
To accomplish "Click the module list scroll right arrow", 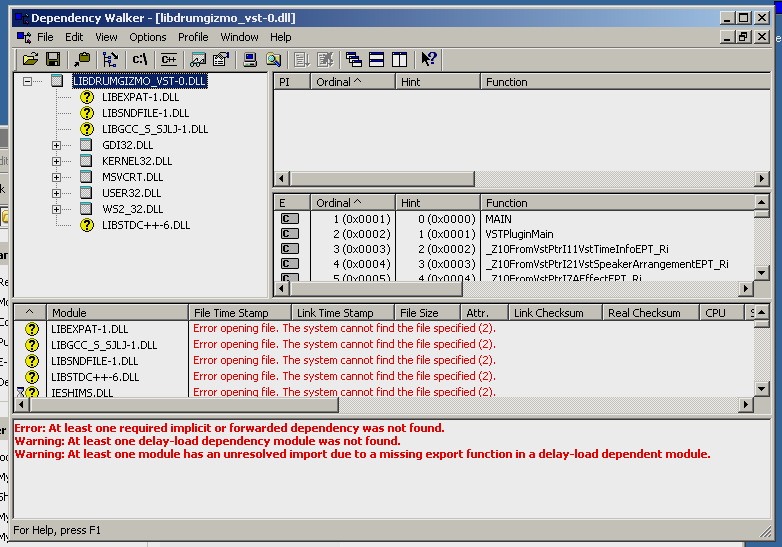I will pyautogui.click(x=745, y=404).
